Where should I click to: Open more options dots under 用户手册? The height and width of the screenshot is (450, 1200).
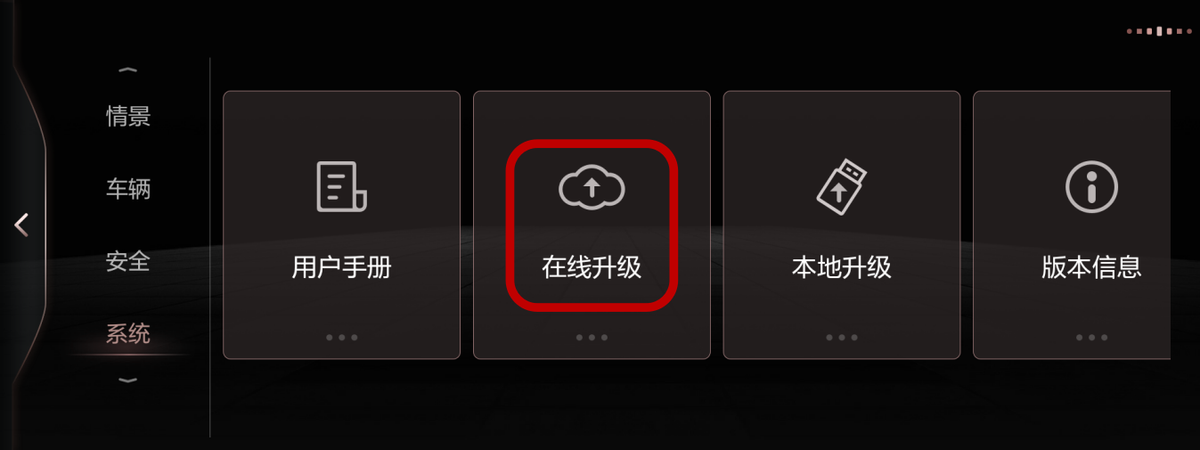tap(341, 337)
